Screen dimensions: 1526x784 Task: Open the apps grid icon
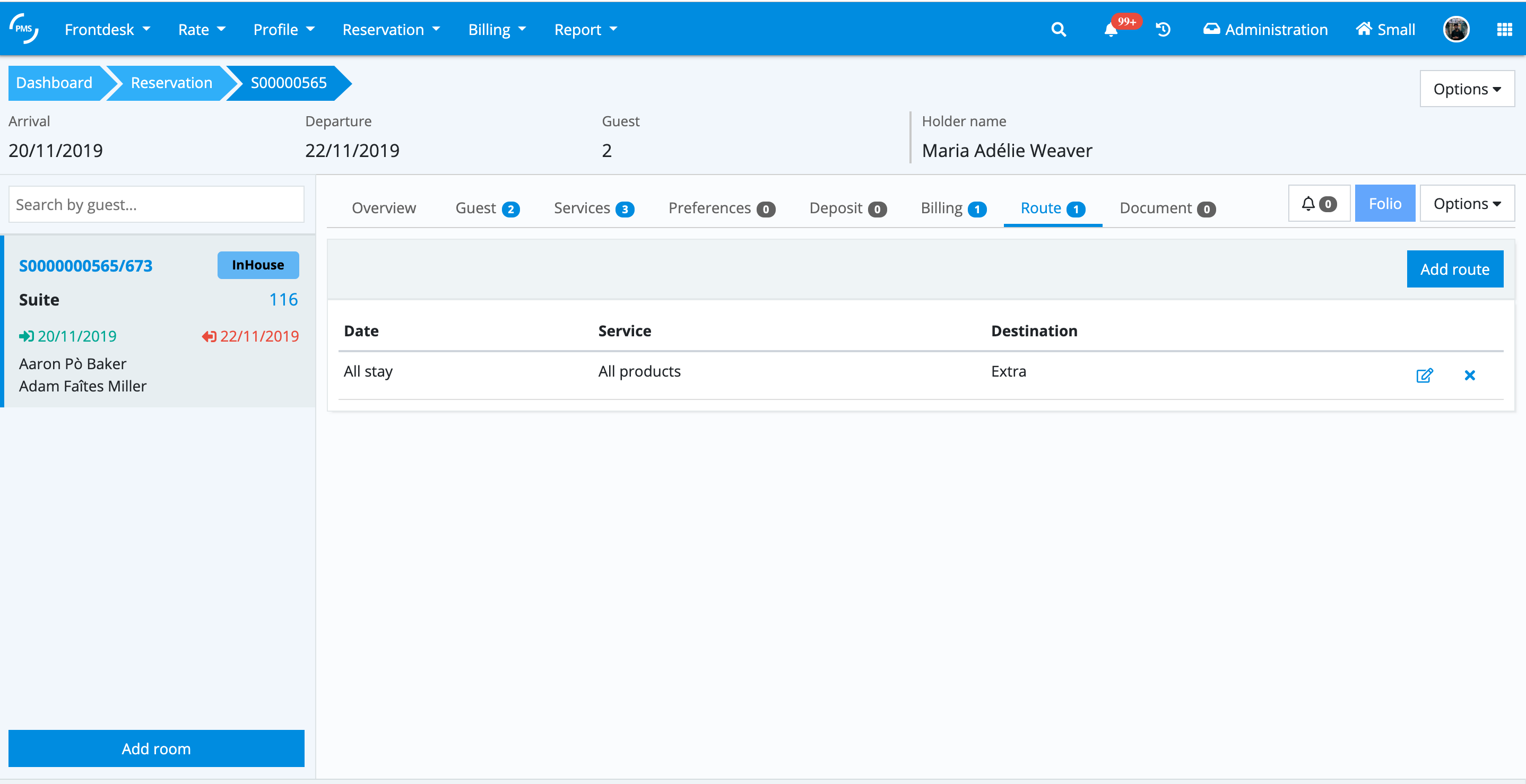(x=1504, y=30)
